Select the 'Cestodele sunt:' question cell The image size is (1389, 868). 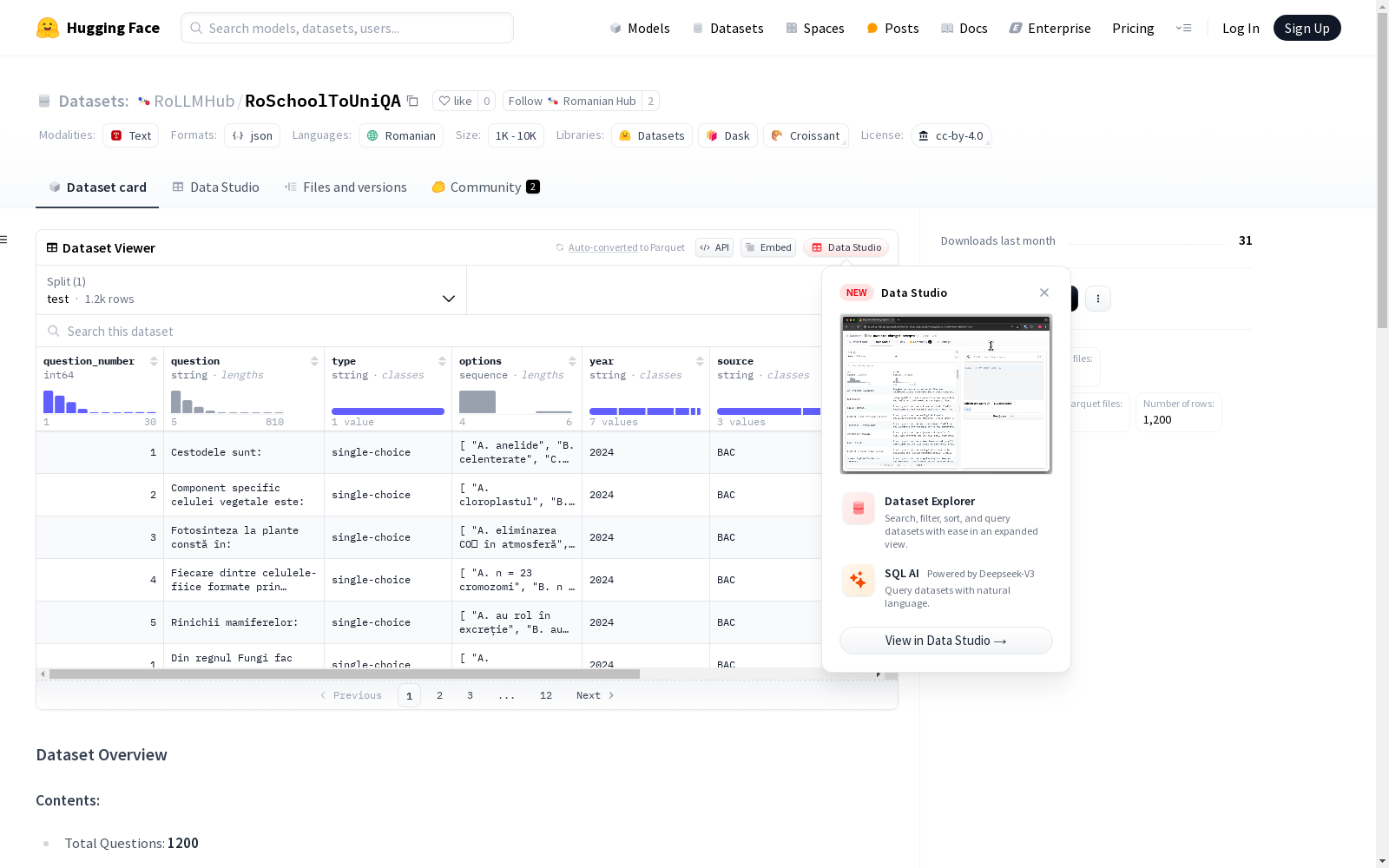[x=244, y=452]
